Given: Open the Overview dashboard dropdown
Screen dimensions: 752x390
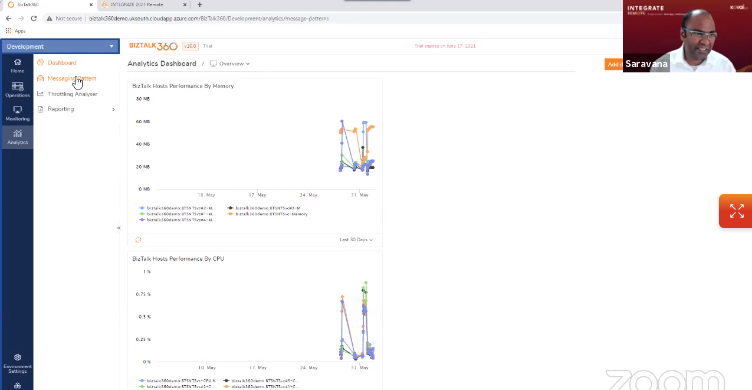Looking at the screenshot, I should click(x=230, y=64).
